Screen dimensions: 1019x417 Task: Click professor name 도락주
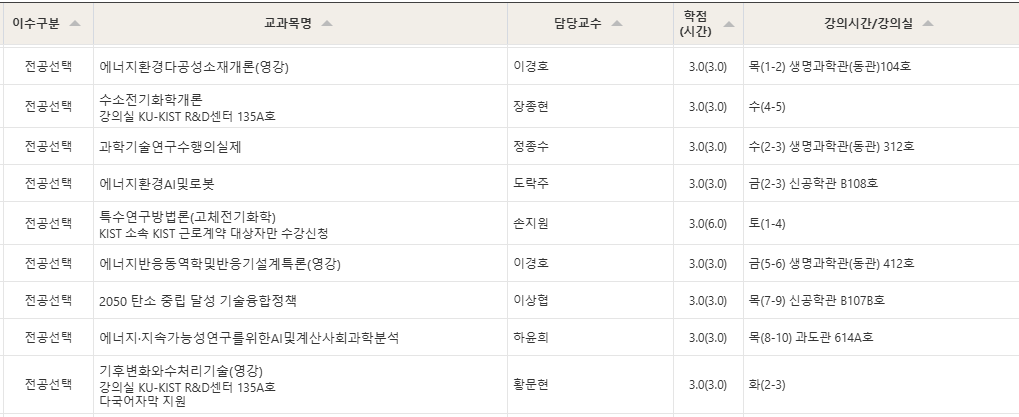coord(530,184)
